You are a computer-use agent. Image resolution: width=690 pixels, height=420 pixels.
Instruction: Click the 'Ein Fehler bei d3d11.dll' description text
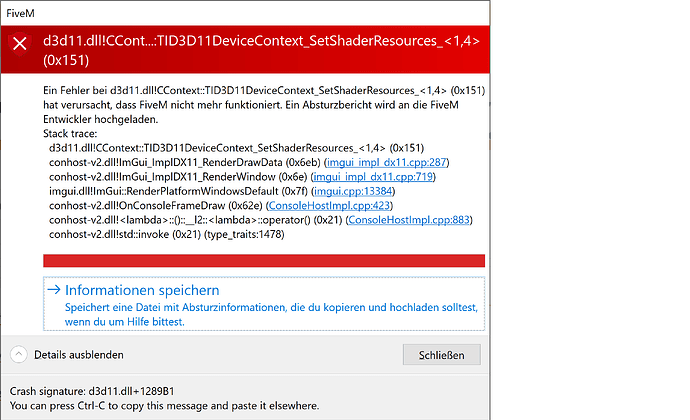264,105
